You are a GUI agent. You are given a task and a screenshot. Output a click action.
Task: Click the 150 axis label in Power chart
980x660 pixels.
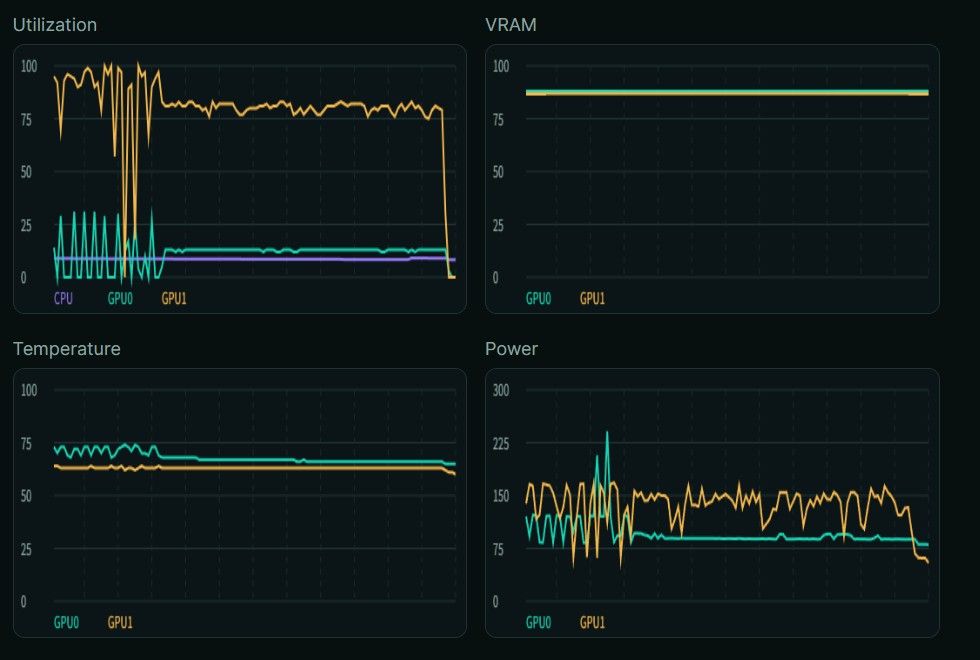click(501, 496)
